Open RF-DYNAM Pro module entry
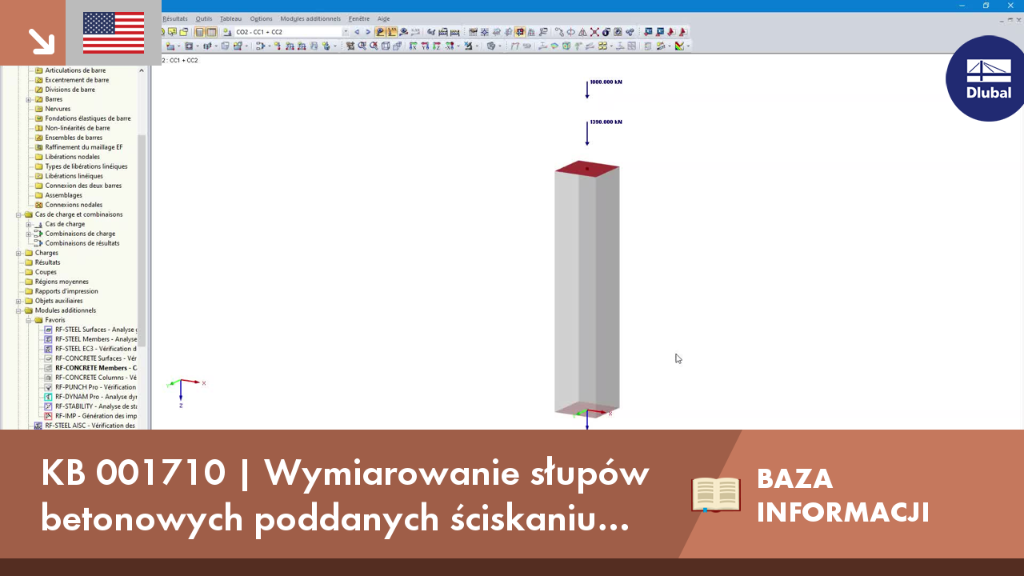Viewport: 1024px width, 576px height. 96,396
